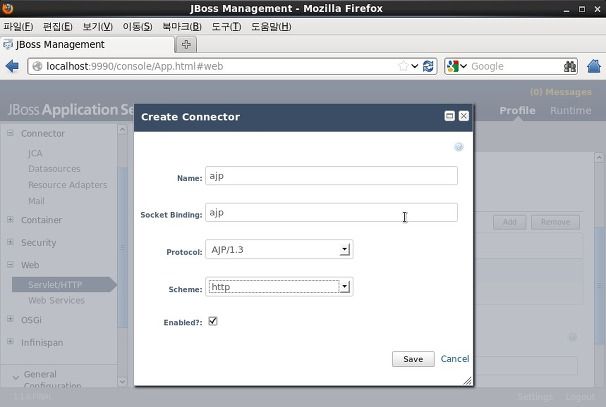Click the main content scrollbar up arrow
The height and width of the screenshot is (407, 606).
(599, 157)
